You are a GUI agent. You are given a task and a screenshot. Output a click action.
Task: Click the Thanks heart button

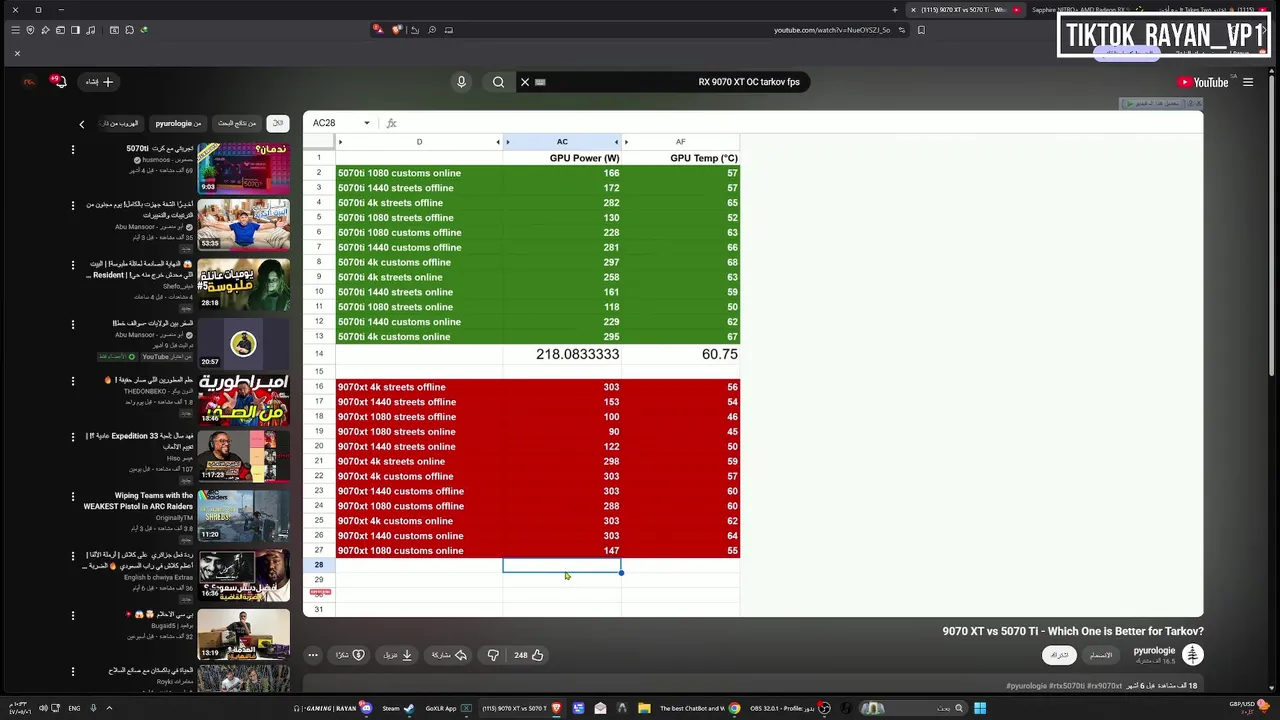pos(350,655)
